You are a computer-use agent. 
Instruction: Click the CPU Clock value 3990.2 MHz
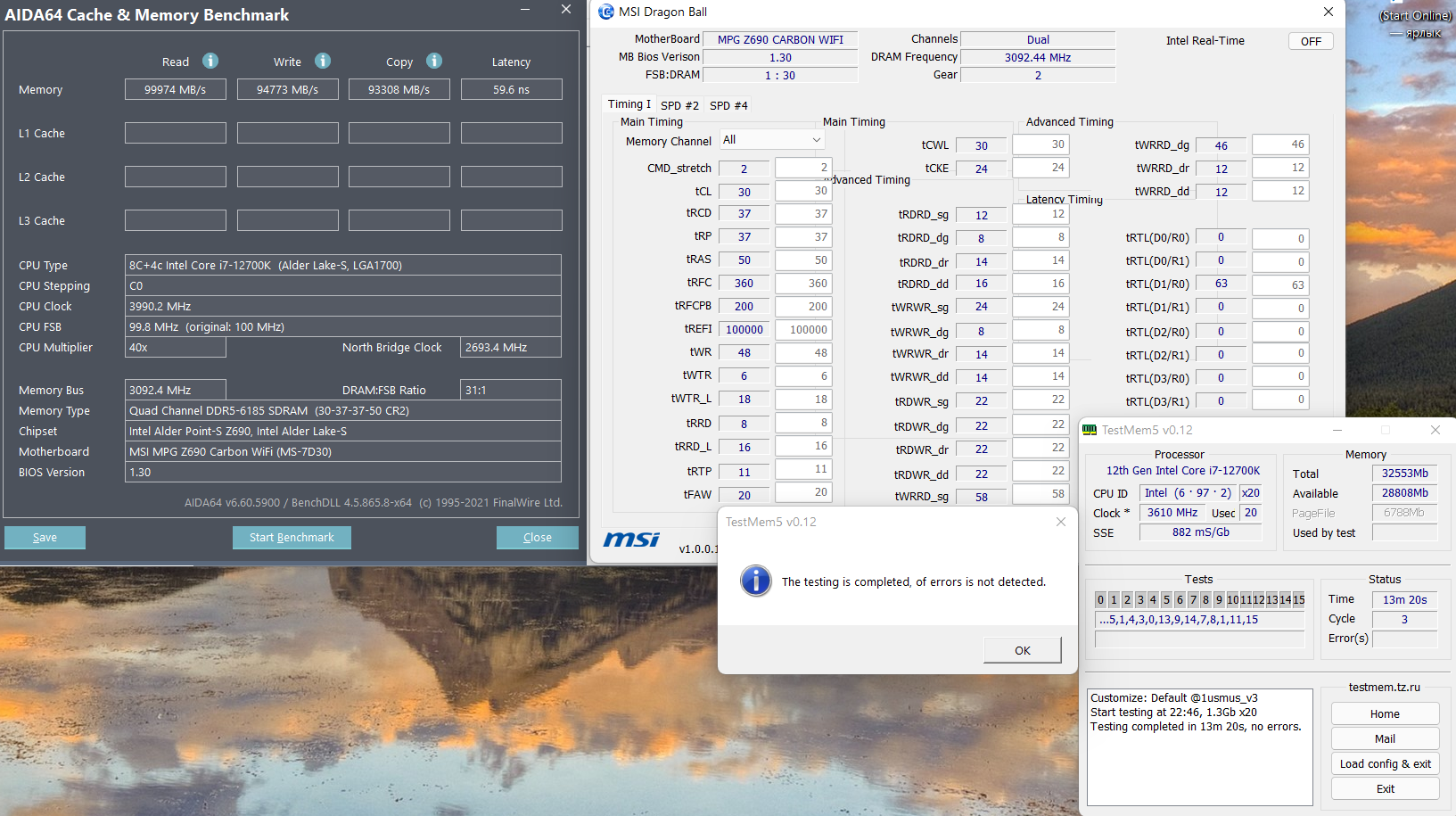click(x=343, y=306)
